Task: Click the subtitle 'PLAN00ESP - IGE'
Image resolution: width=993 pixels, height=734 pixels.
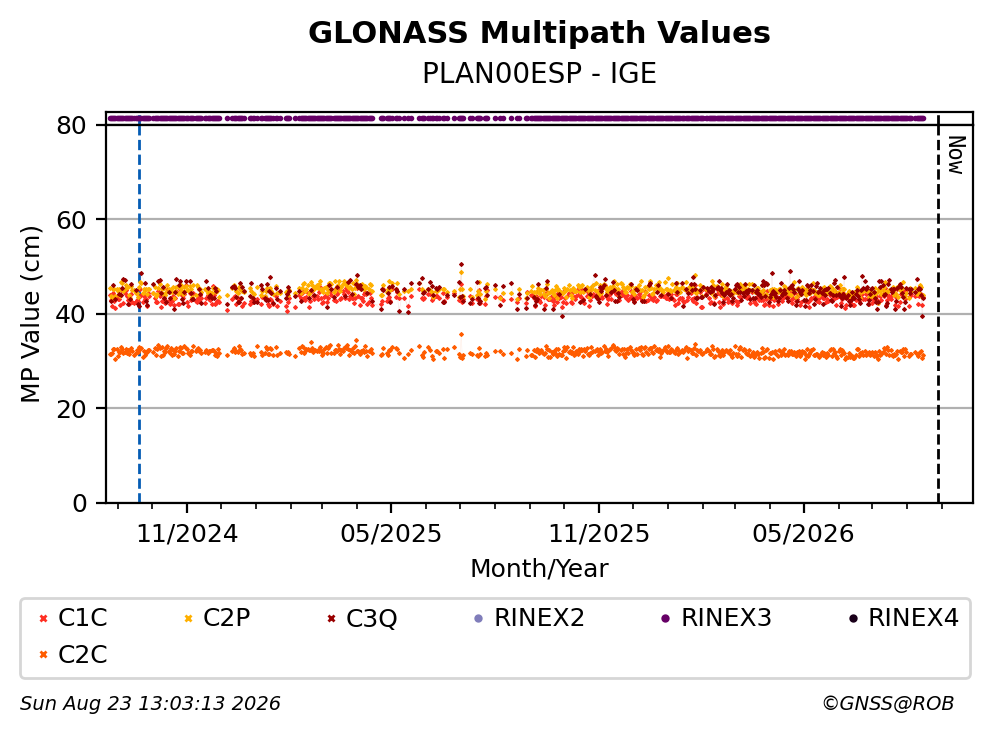Action: coord(539,73)
